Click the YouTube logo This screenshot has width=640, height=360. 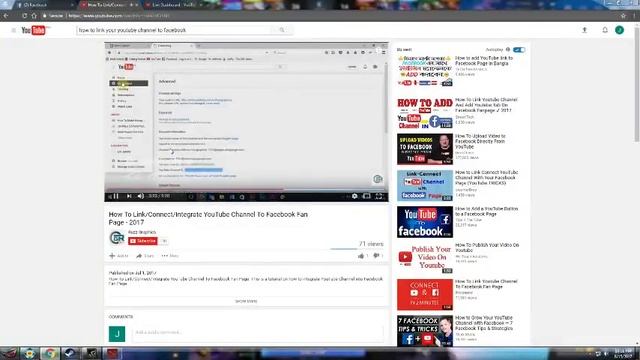click(34, 30)
